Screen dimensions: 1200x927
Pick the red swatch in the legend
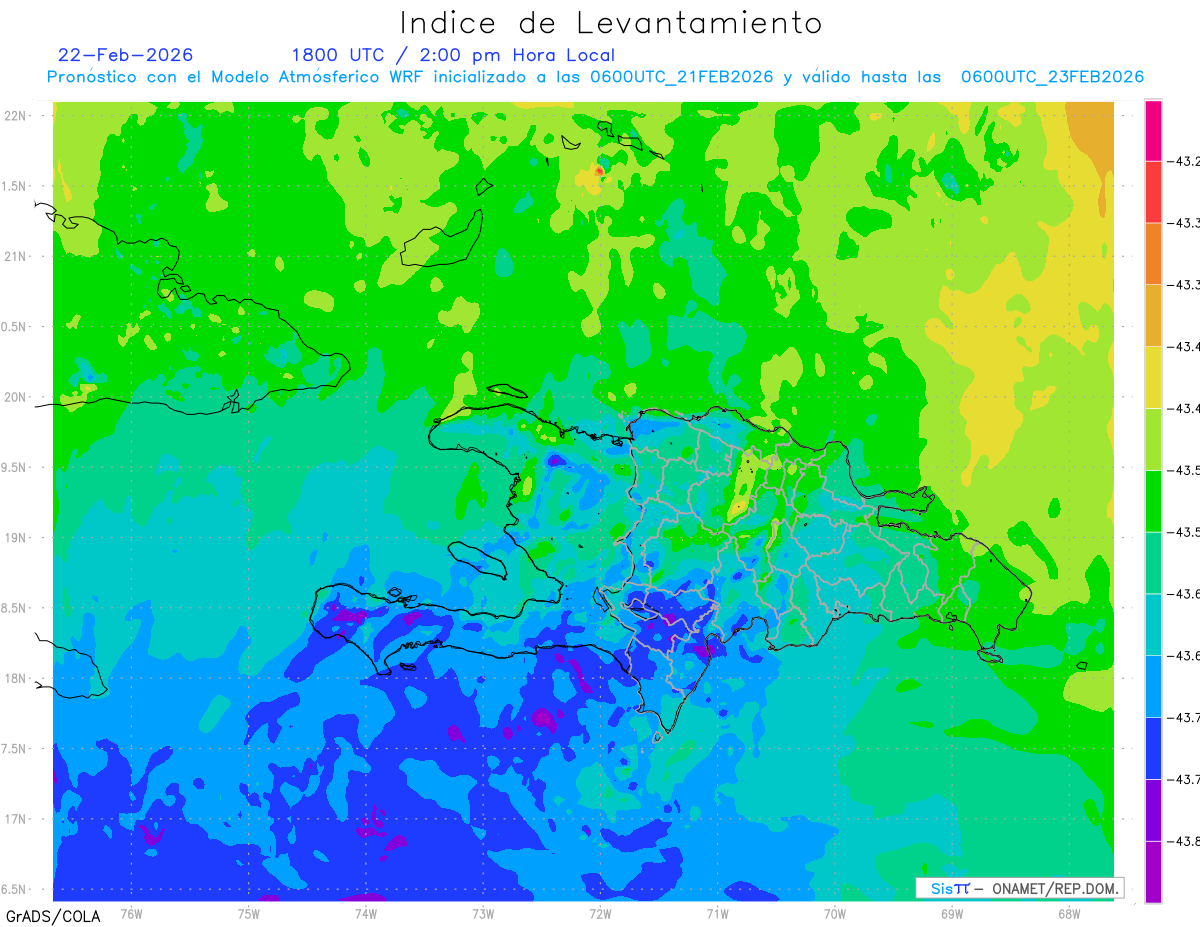coord(1153,192)
